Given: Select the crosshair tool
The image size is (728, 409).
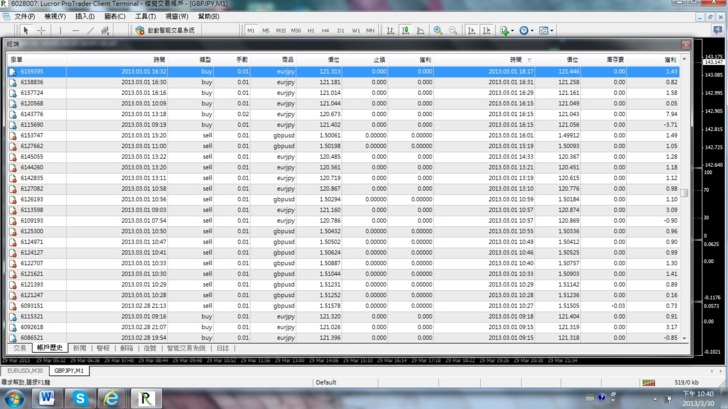Looking at the screenshot, I should point(41,31).
